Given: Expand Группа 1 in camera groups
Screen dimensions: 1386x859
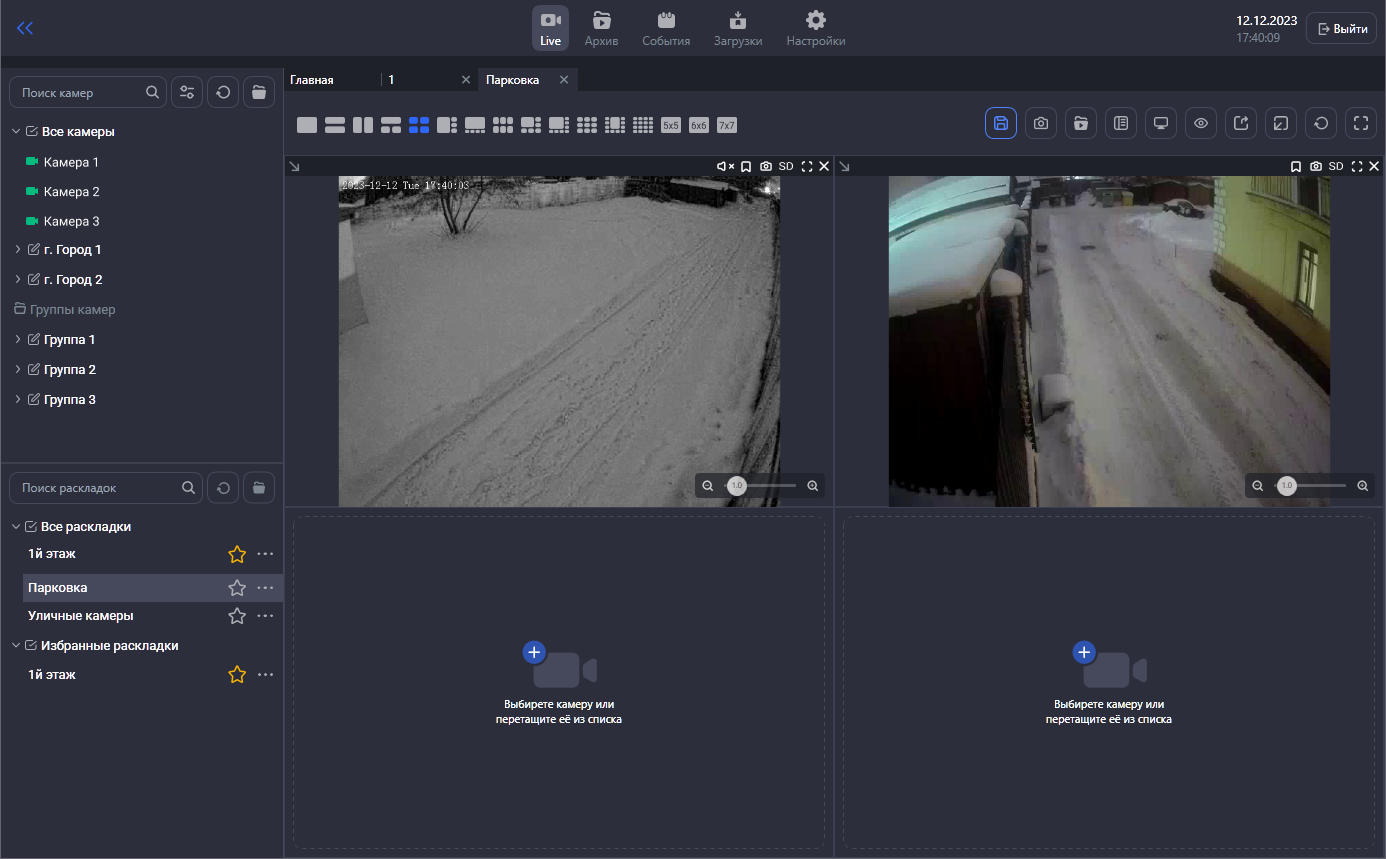Looking at the screenshot, I should coord(18,340).
